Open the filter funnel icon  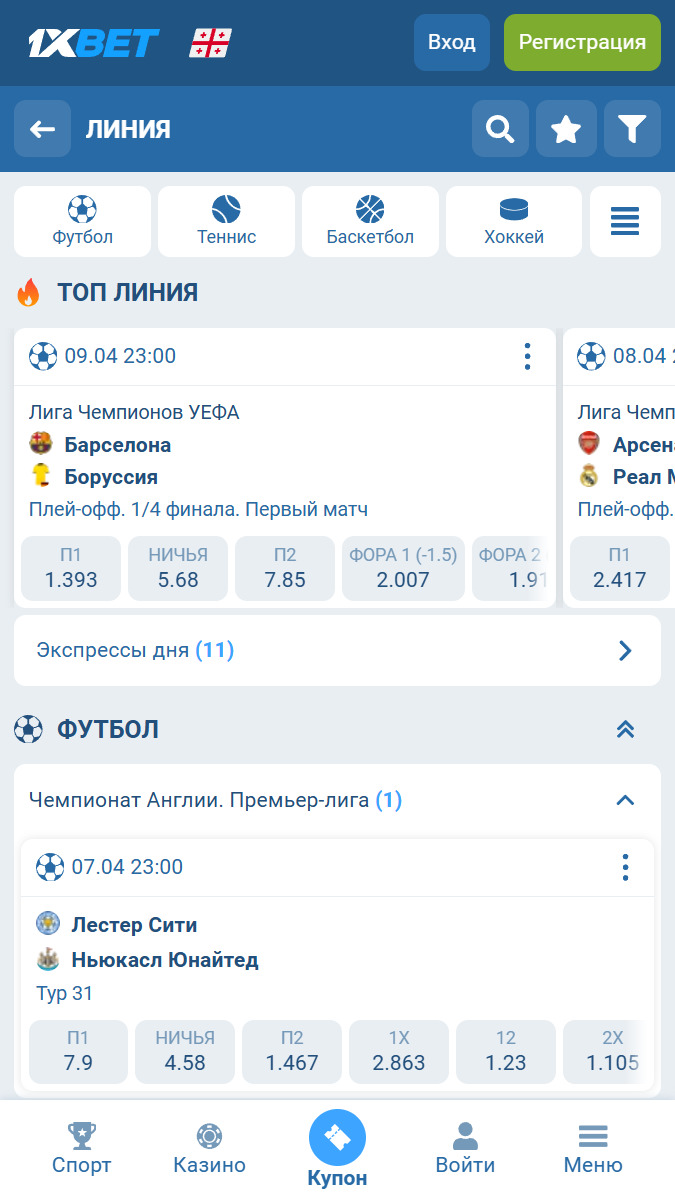click(632, 129)
